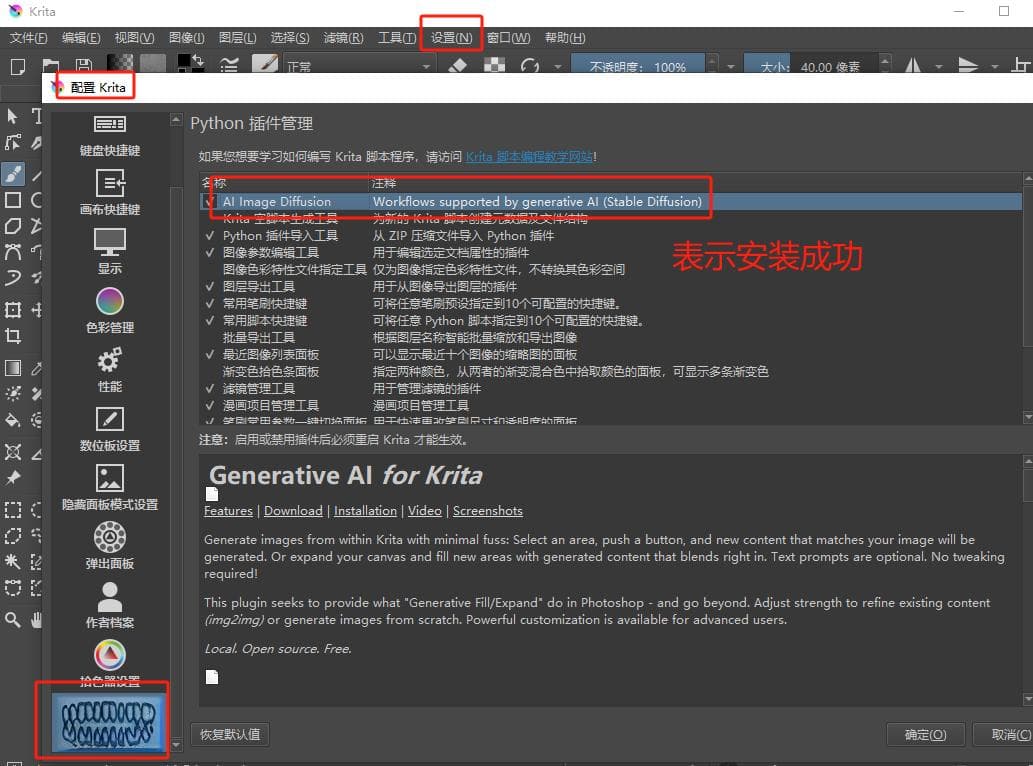Open the 文件 menu
Image resolution: width=1033 pixels, height=766 pixels.
click(x=28, y=38)
